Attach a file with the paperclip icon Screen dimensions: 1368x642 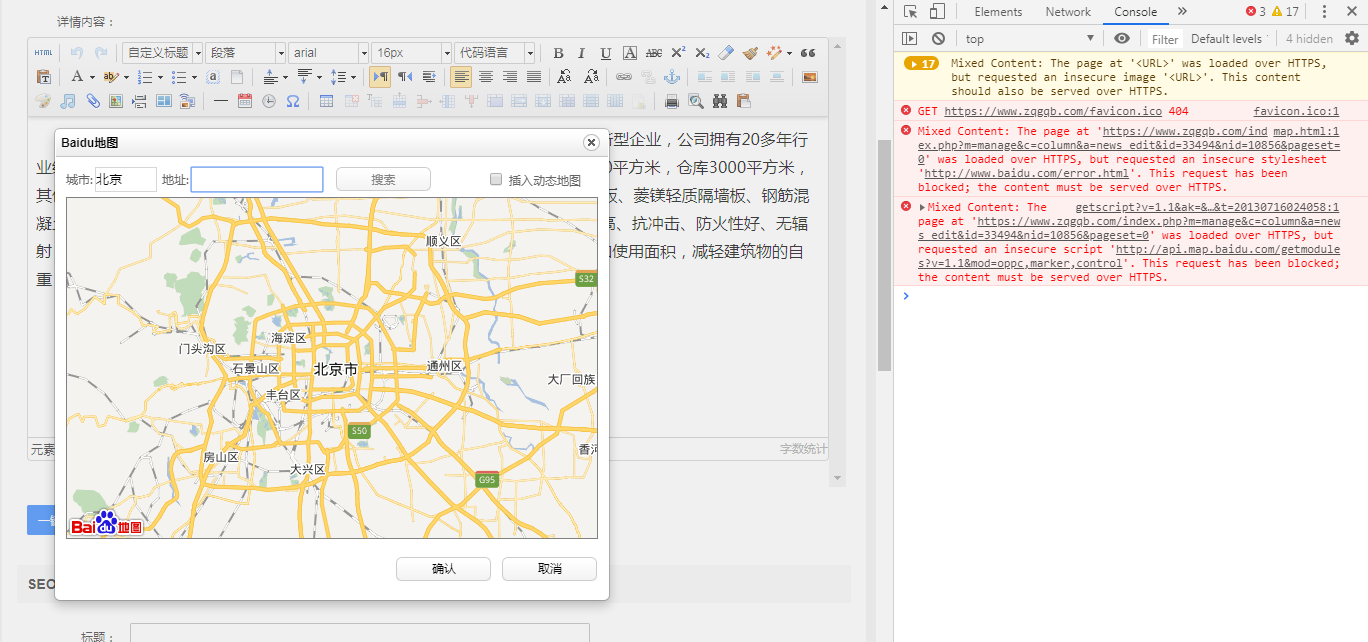point(92,101)
